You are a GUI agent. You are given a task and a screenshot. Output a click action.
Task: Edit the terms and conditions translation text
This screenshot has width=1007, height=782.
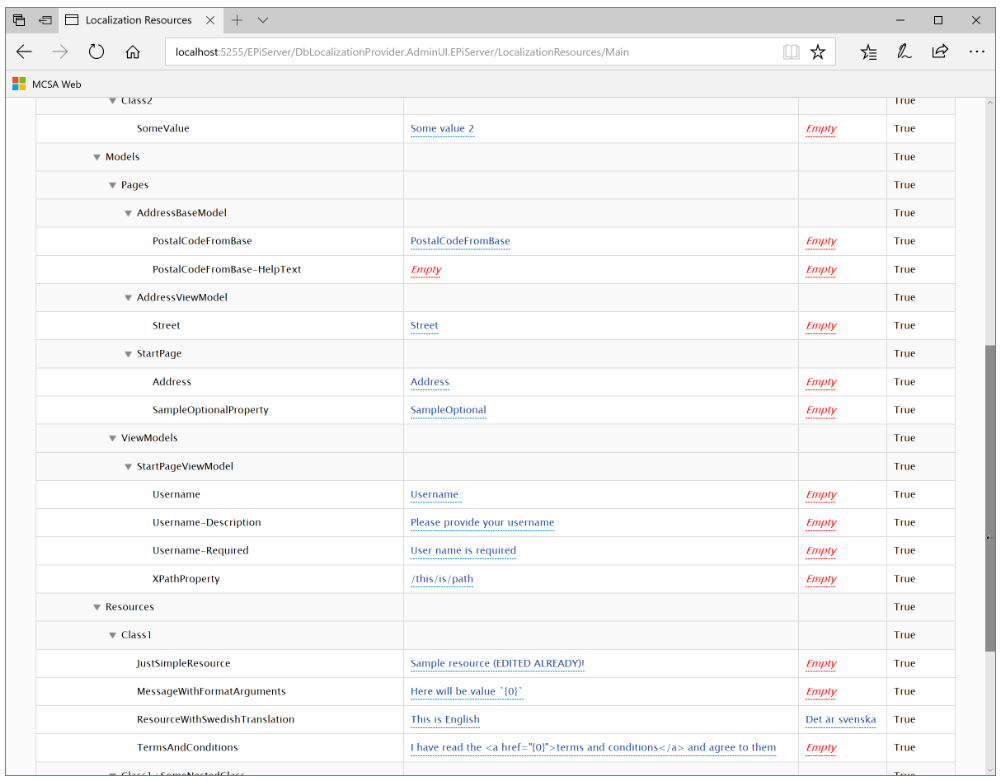pyautogui.click(x=593, y=747)
